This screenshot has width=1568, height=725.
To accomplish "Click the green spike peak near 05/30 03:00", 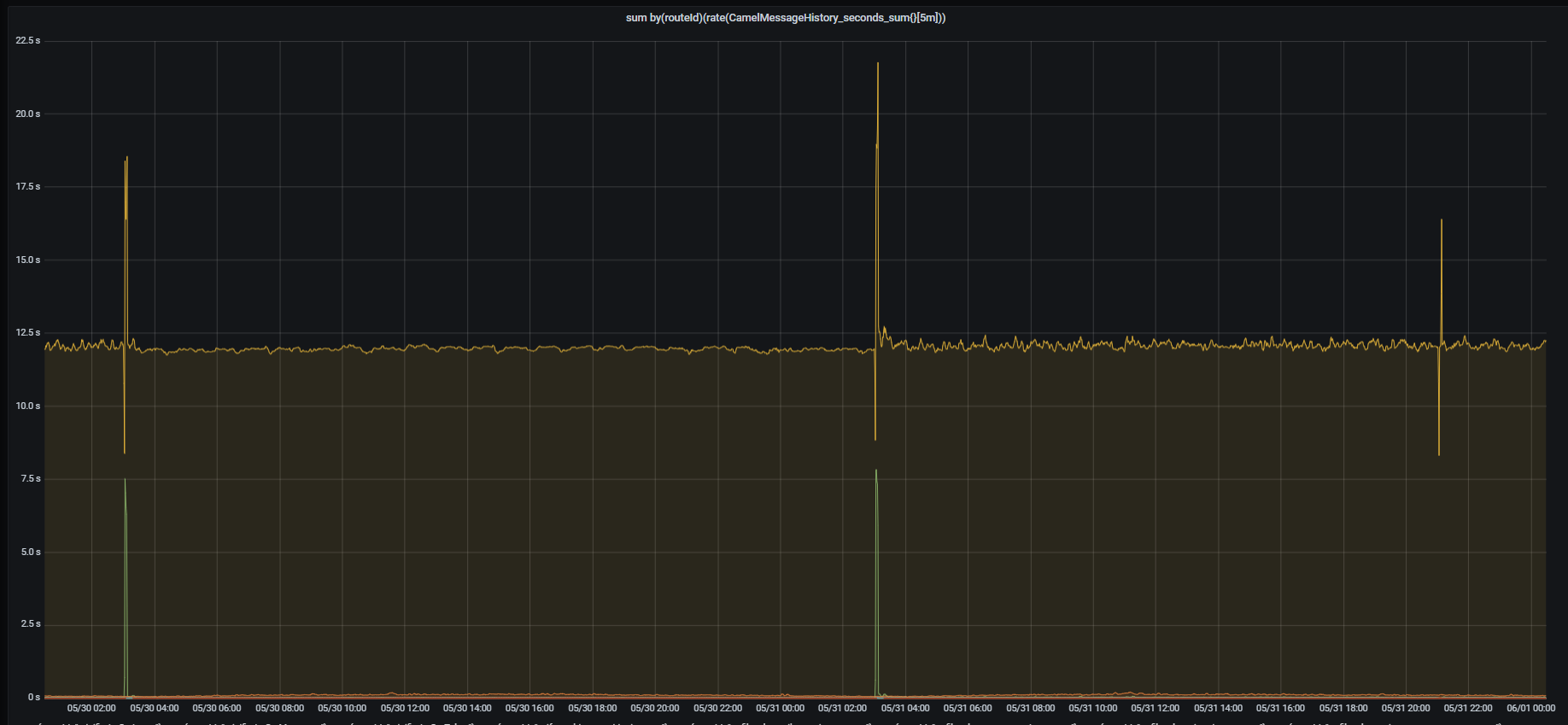I will click(125, 480).
